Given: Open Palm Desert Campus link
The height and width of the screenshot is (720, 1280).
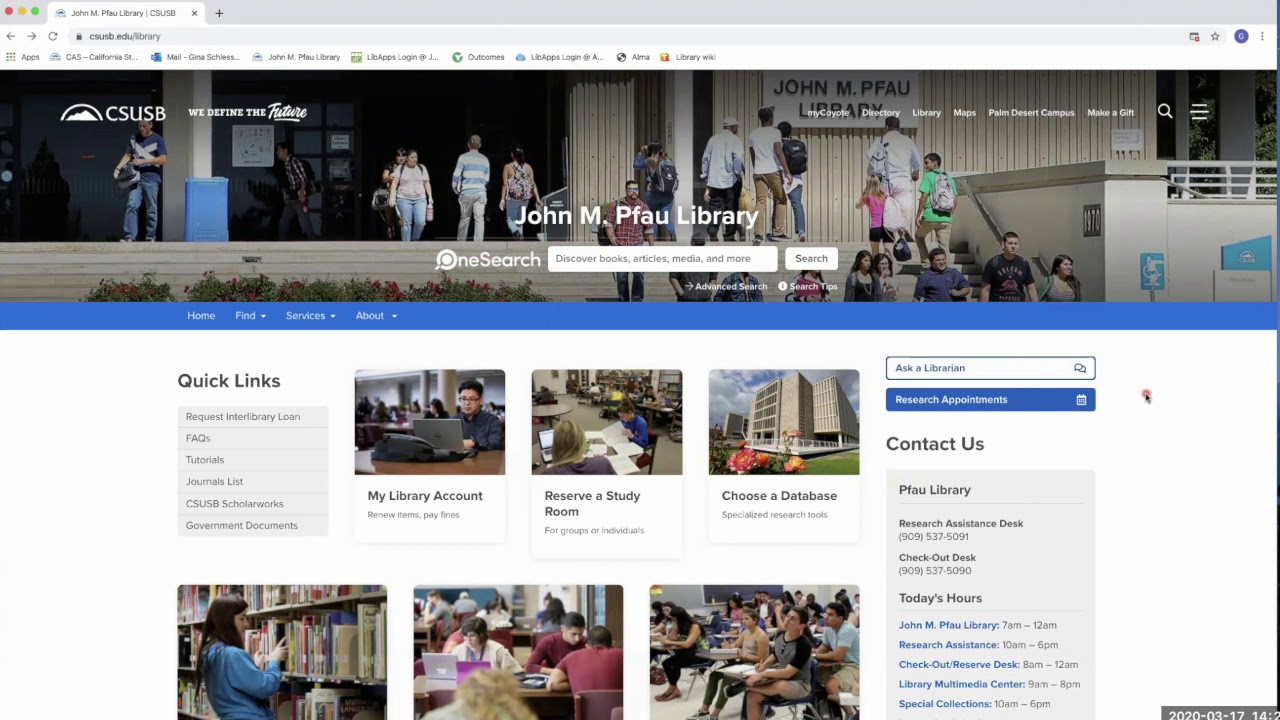Looking at the screenshot, I should 1031,113.
